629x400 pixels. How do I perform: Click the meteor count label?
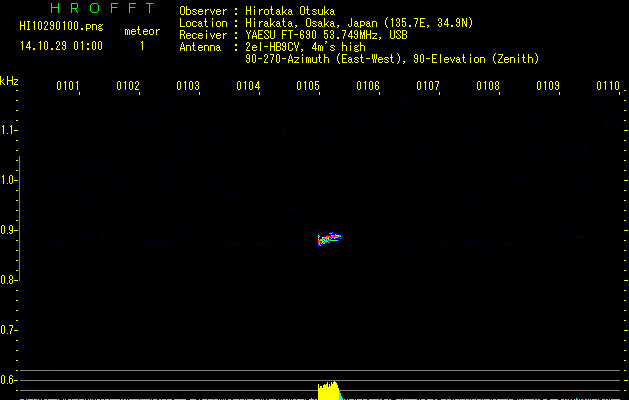coord(142,31)
